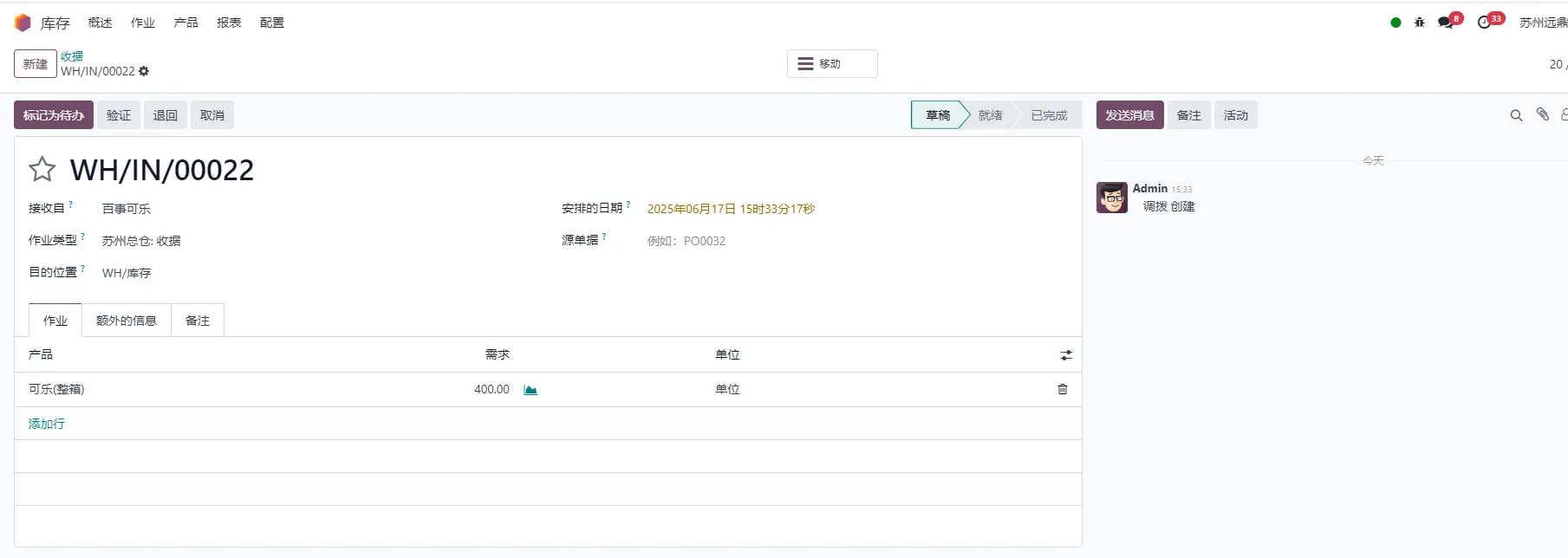Edit the demand quantity 400.00

pyautogui.click(x=491, y=389)
